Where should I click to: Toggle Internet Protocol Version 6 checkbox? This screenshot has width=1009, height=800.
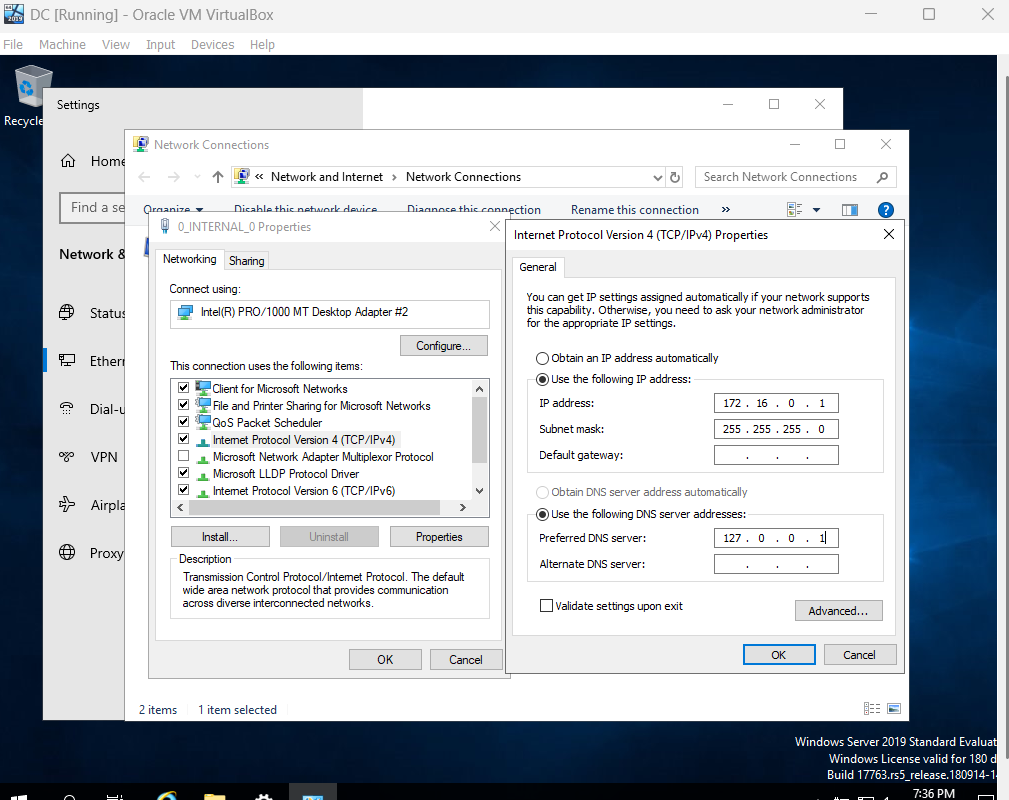[183, 490]
